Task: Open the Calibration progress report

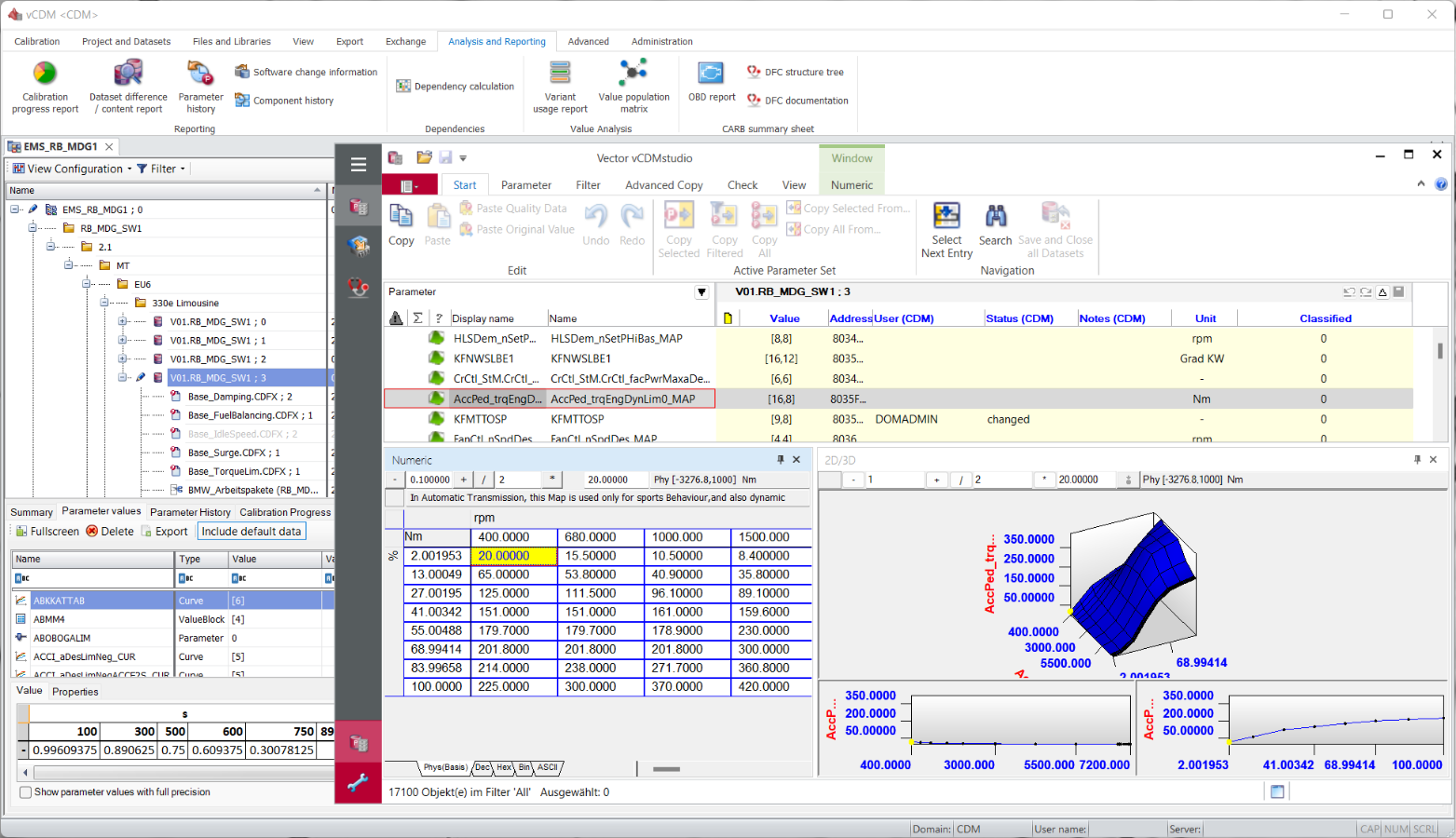Action: pyautogui.click(x=45, y=87)
